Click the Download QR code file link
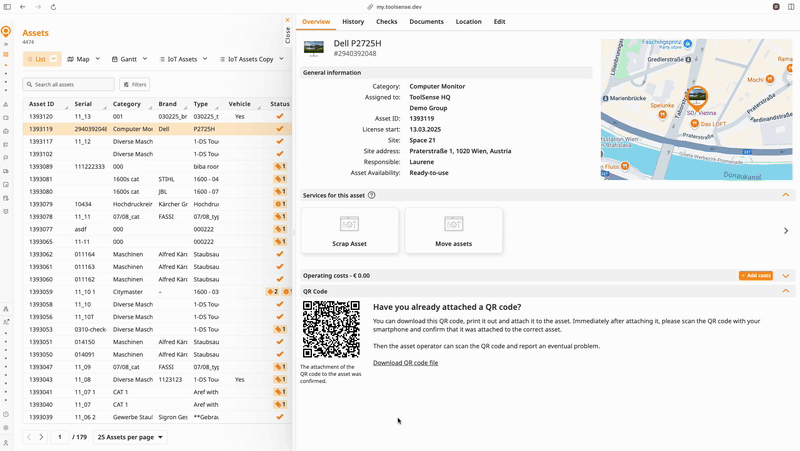This screenshot has width=800, height=451. point(405,363)
